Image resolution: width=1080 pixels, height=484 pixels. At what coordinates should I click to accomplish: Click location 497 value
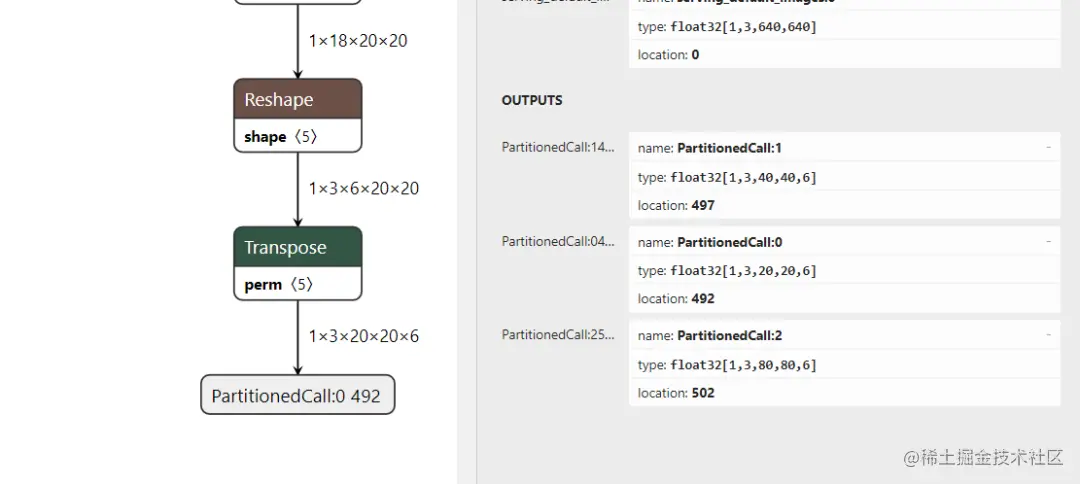[844, 205]
